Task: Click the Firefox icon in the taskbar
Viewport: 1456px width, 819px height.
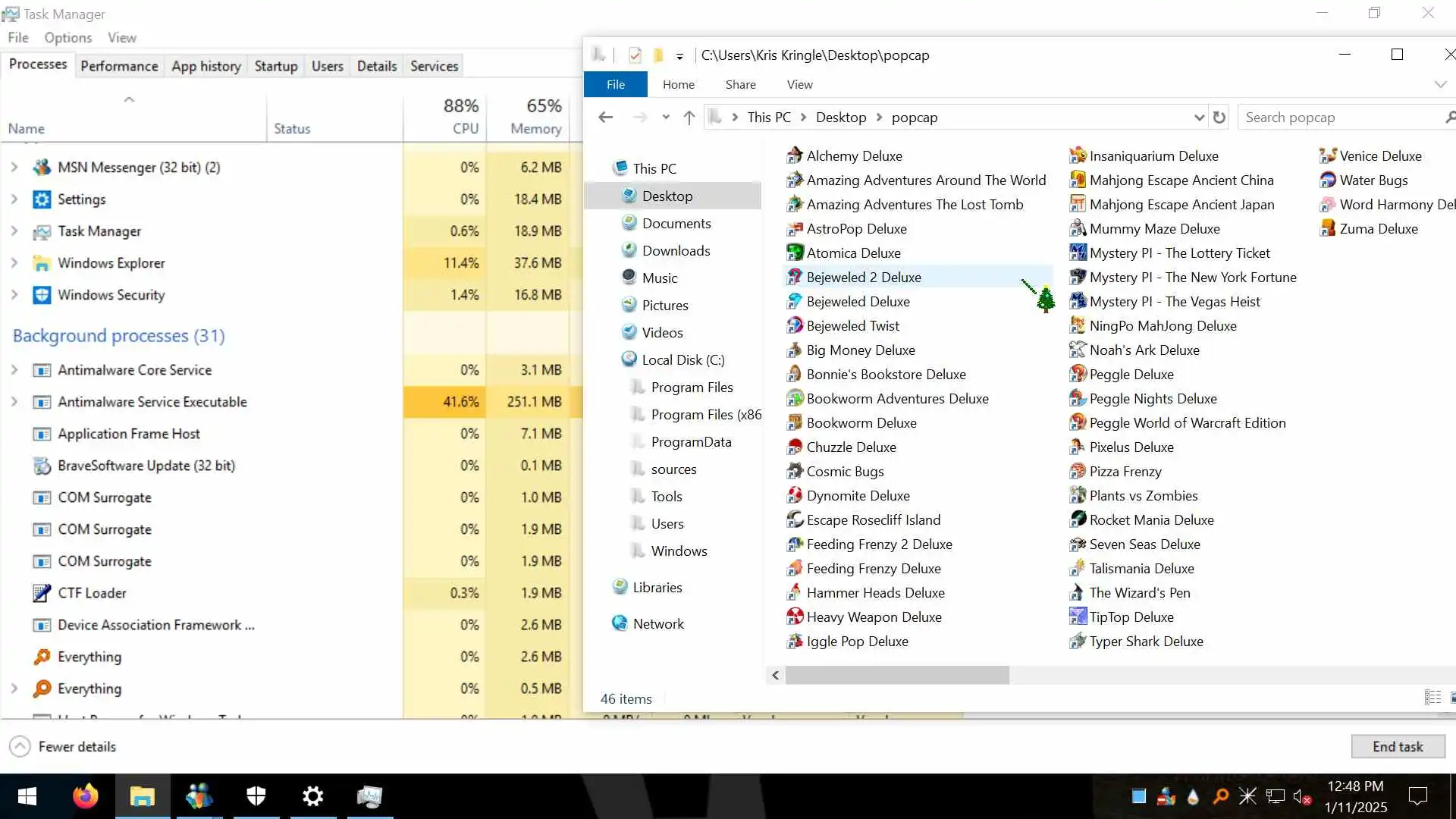Action: click(85, 796)
